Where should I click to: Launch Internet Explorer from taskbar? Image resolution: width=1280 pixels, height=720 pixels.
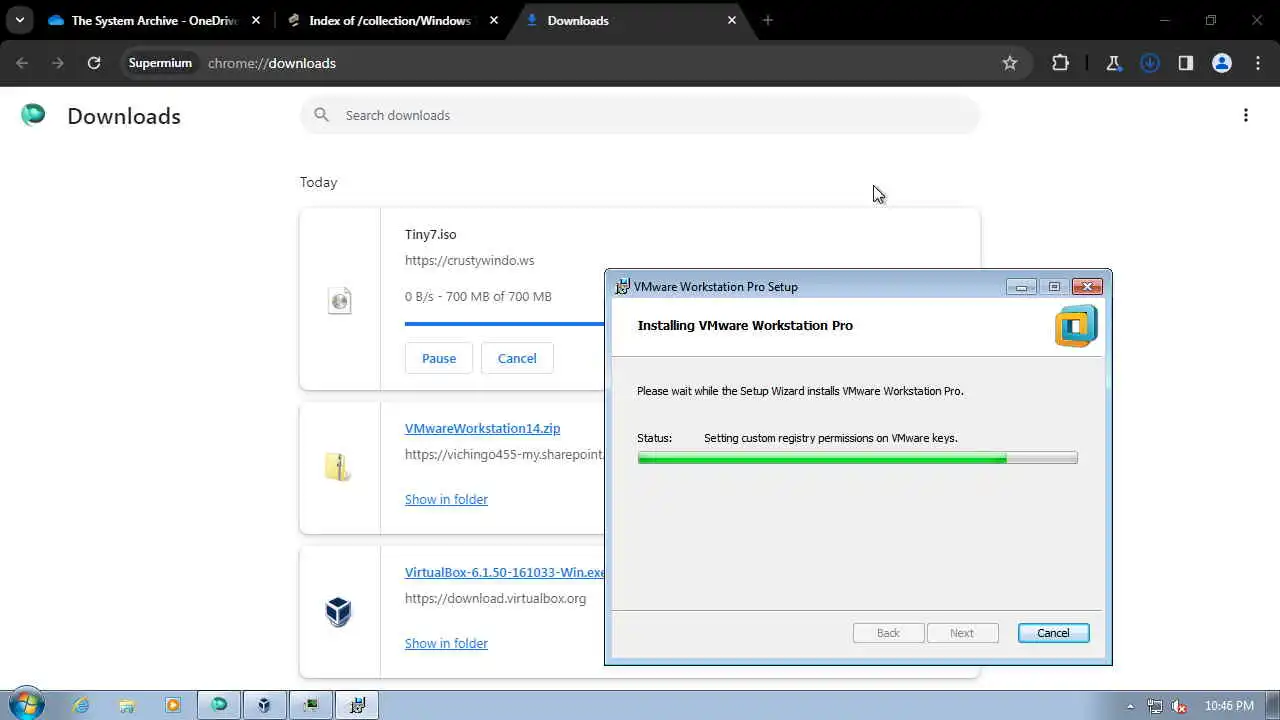(81, 705)
